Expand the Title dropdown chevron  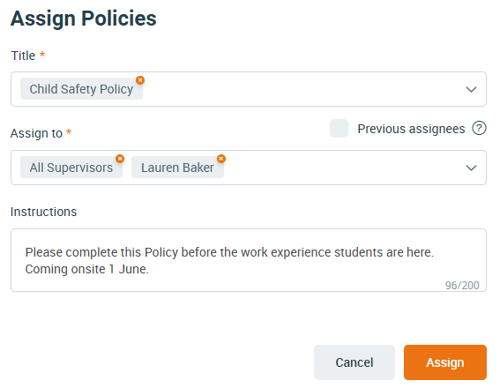[x=471, y=89]
